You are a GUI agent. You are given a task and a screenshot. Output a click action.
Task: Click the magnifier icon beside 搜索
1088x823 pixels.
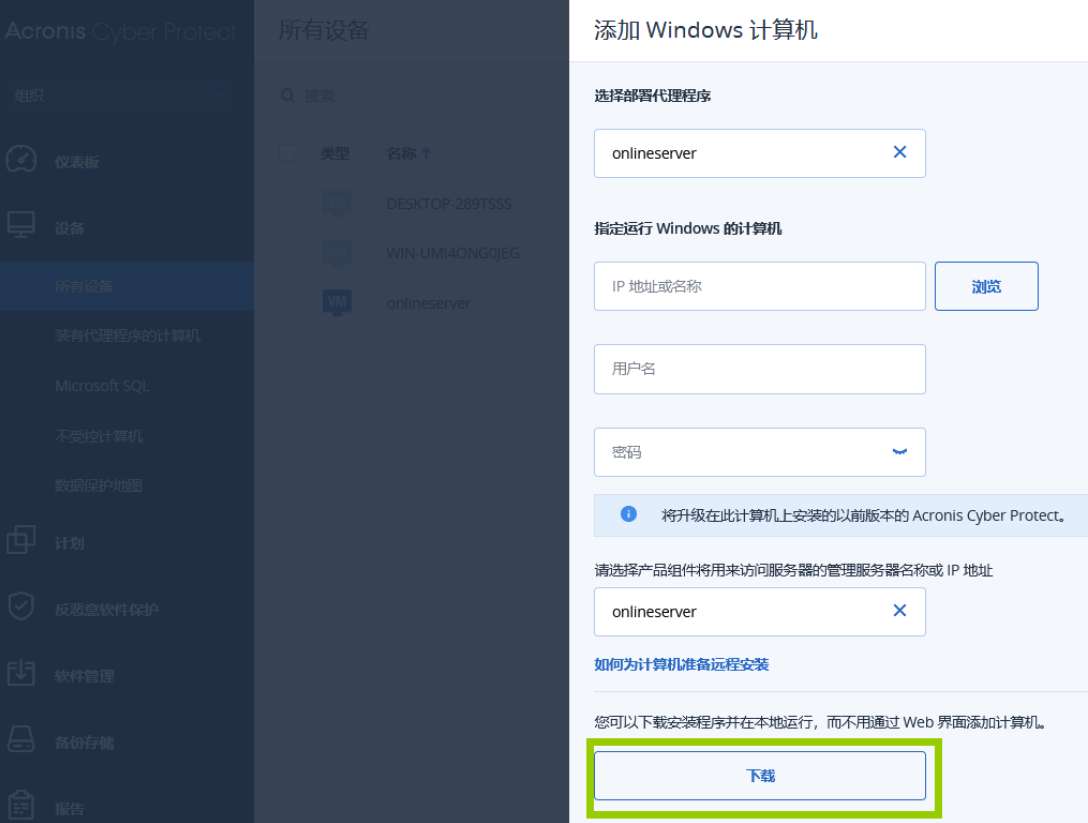coord(287,95)
